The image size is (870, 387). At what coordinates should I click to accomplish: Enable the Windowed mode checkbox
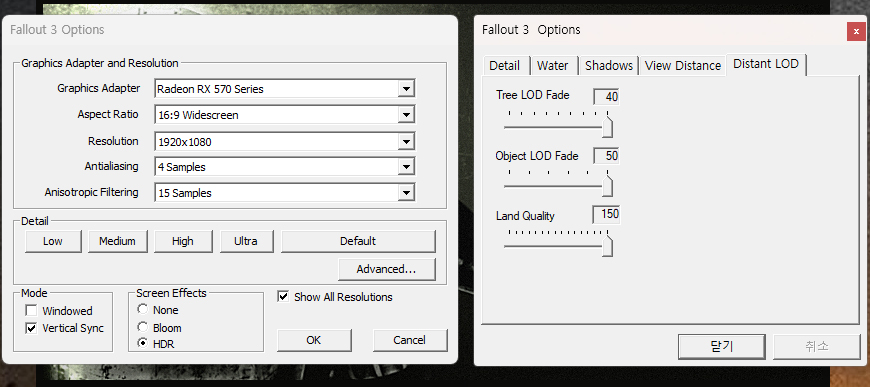(31, 311)
